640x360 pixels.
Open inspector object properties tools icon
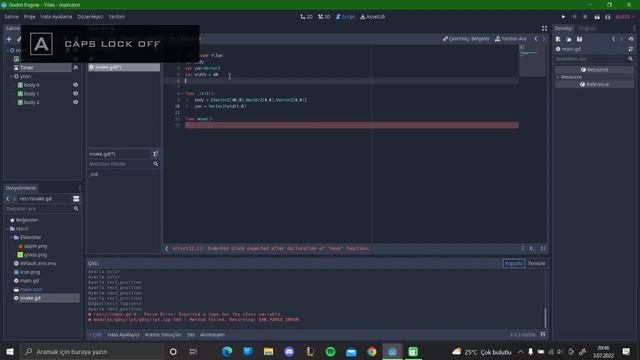(631, 49)
